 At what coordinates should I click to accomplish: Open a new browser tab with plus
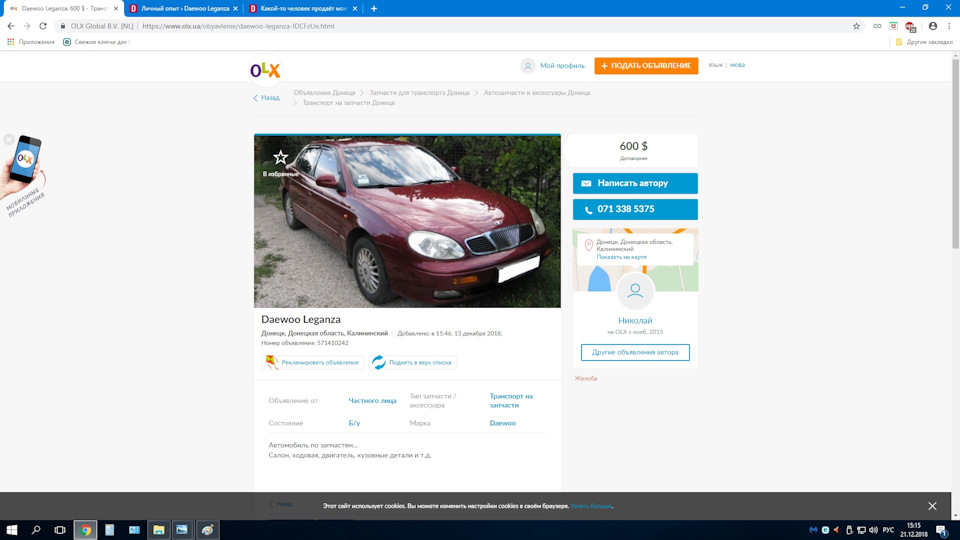373,9
